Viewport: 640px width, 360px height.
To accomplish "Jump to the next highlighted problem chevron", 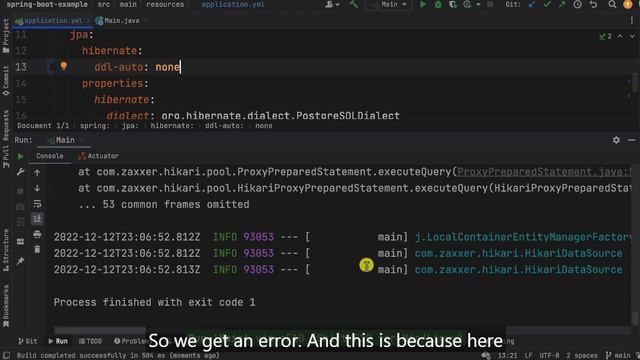I will (x=632, y=36).
